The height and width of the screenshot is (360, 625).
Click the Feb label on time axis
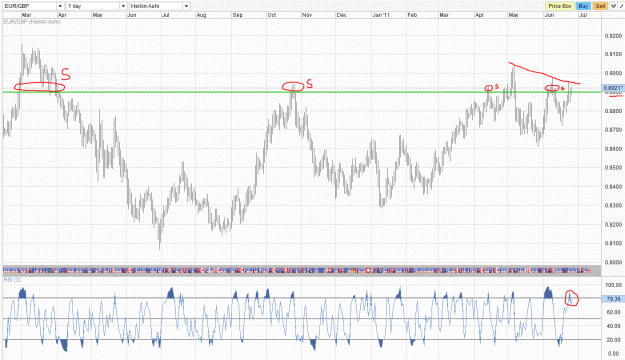click(412, 15)
